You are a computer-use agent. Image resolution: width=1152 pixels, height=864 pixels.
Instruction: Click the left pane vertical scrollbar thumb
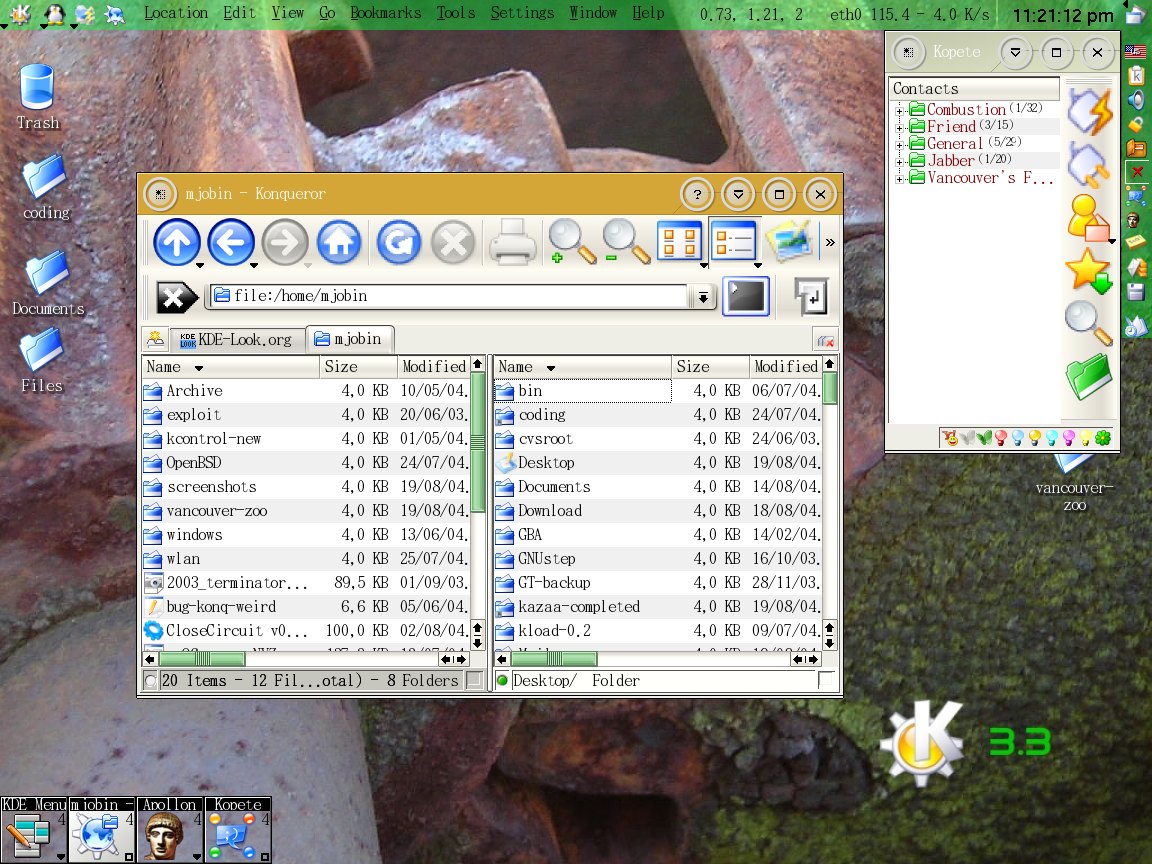click(478, 442)
